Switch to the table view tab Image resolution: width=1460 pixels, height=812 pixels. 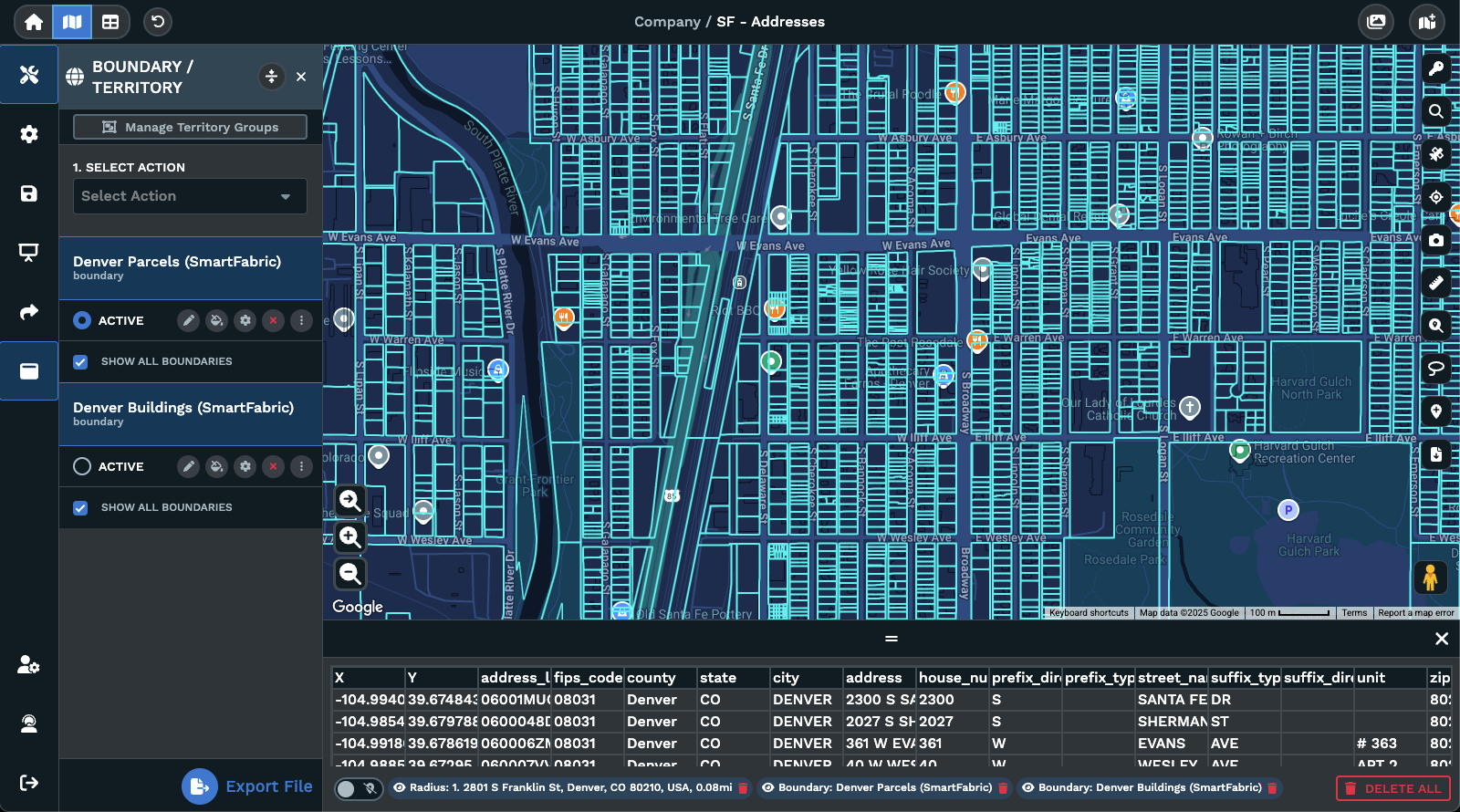click(x=110, y=22)
